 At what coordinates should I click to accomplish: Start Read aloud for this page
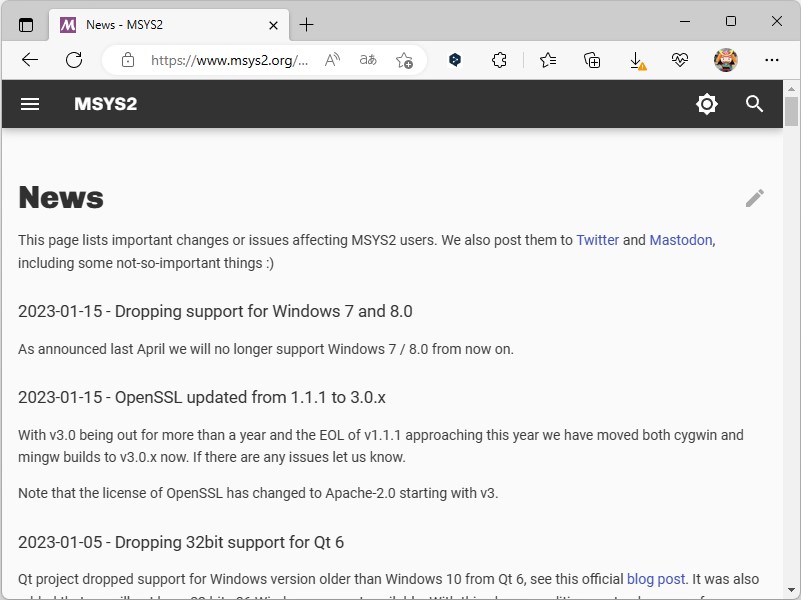332,60
